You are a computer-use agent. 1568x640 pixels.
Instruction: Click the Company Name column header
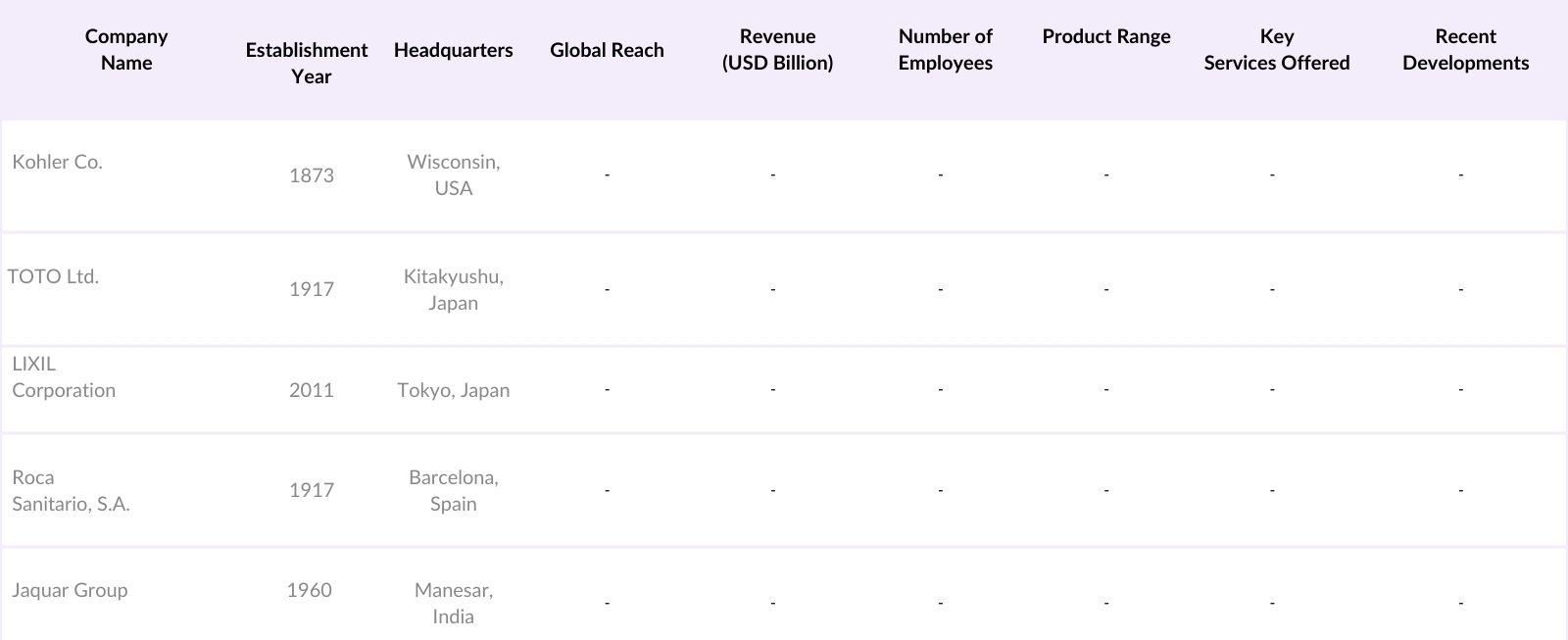point(126,50)
